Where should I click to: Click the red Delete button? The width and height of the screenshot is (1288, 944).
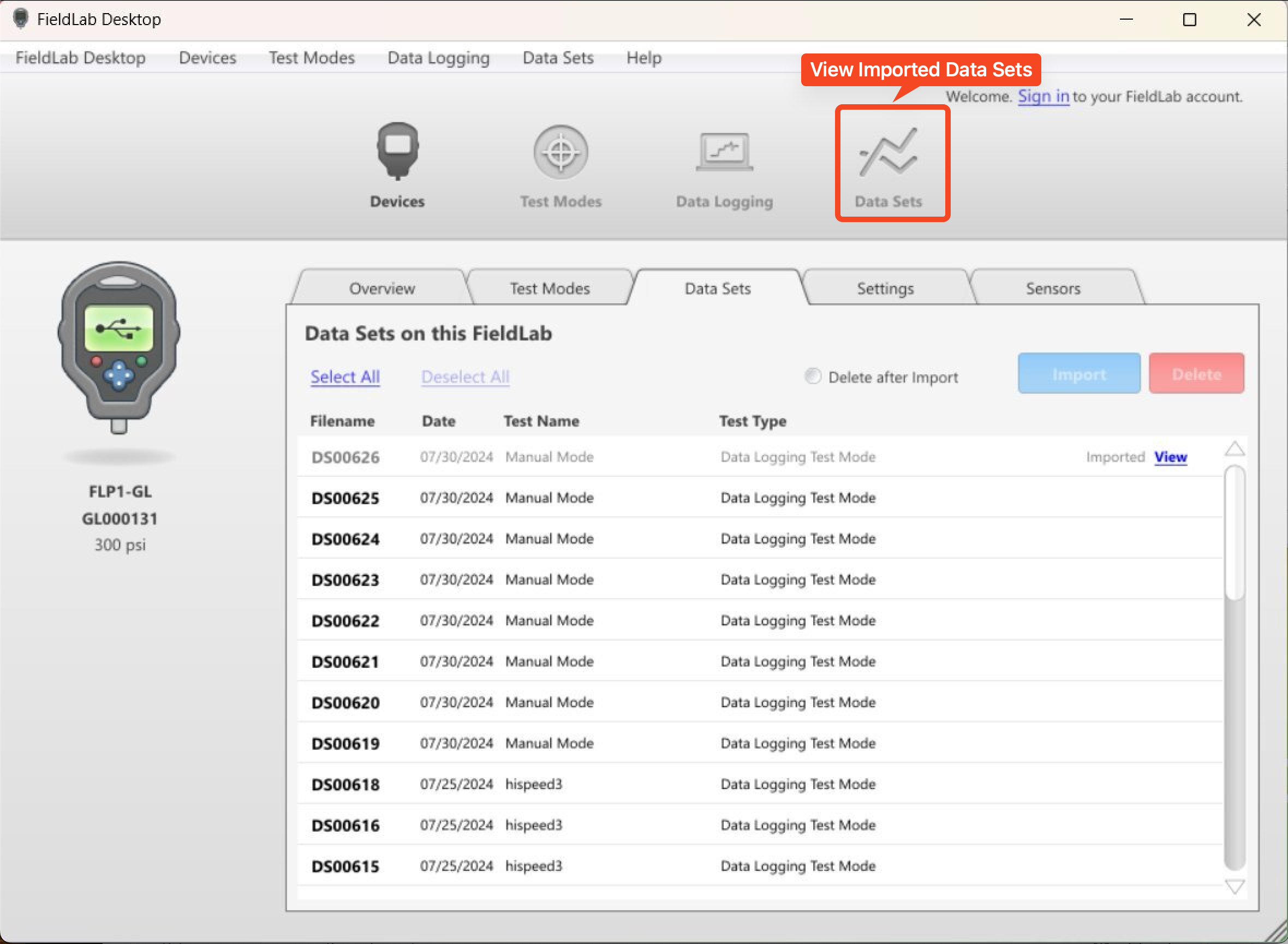(x=1196, y=374)
